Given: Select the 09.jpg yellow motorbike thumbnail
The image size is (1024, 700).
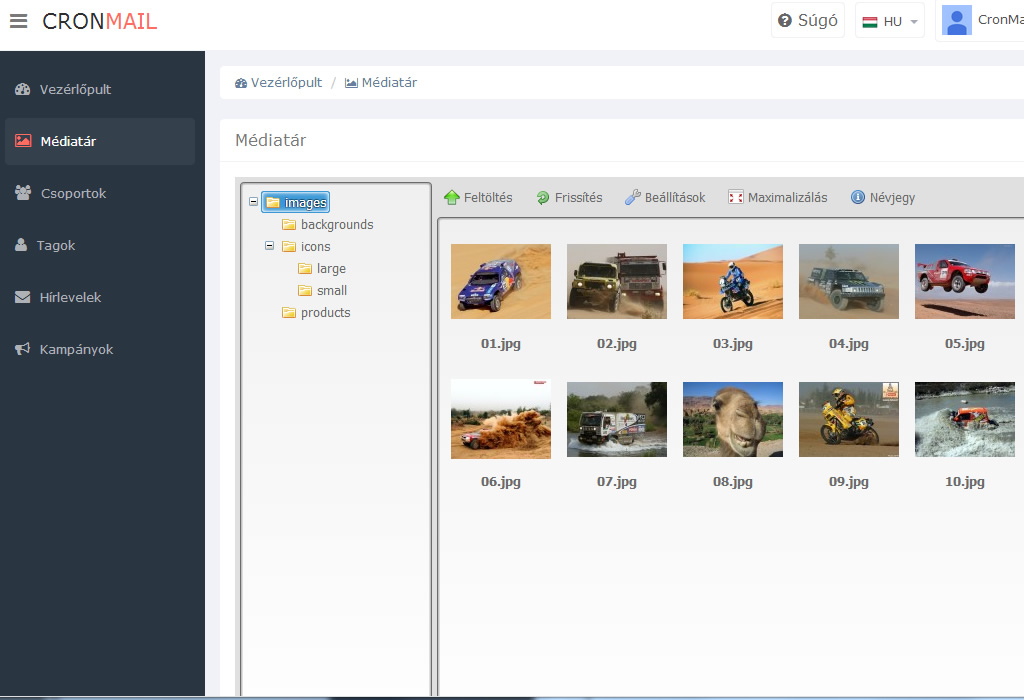Looking at the screenshot, I should coord(849,419).
